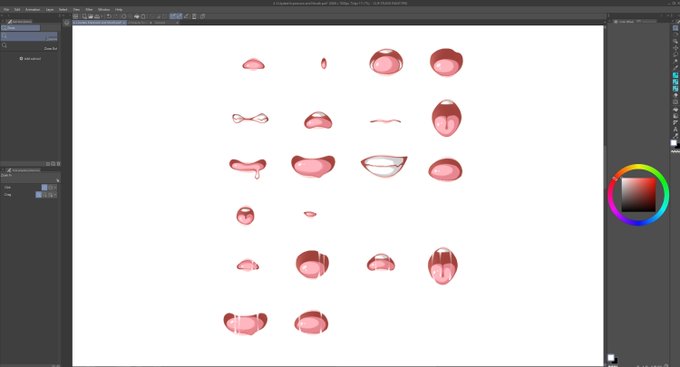Click the Add sub tool button
Image resolution: width=680 pixels, height=367 pixels.
pyautogui.click(x=30, y=59)
